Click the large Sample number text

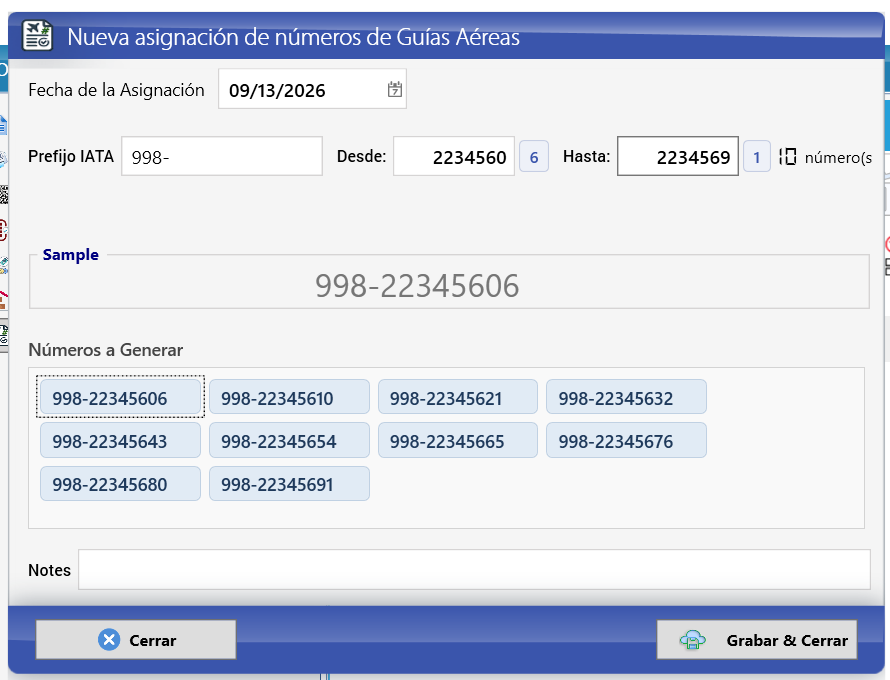tap(417, 286)
